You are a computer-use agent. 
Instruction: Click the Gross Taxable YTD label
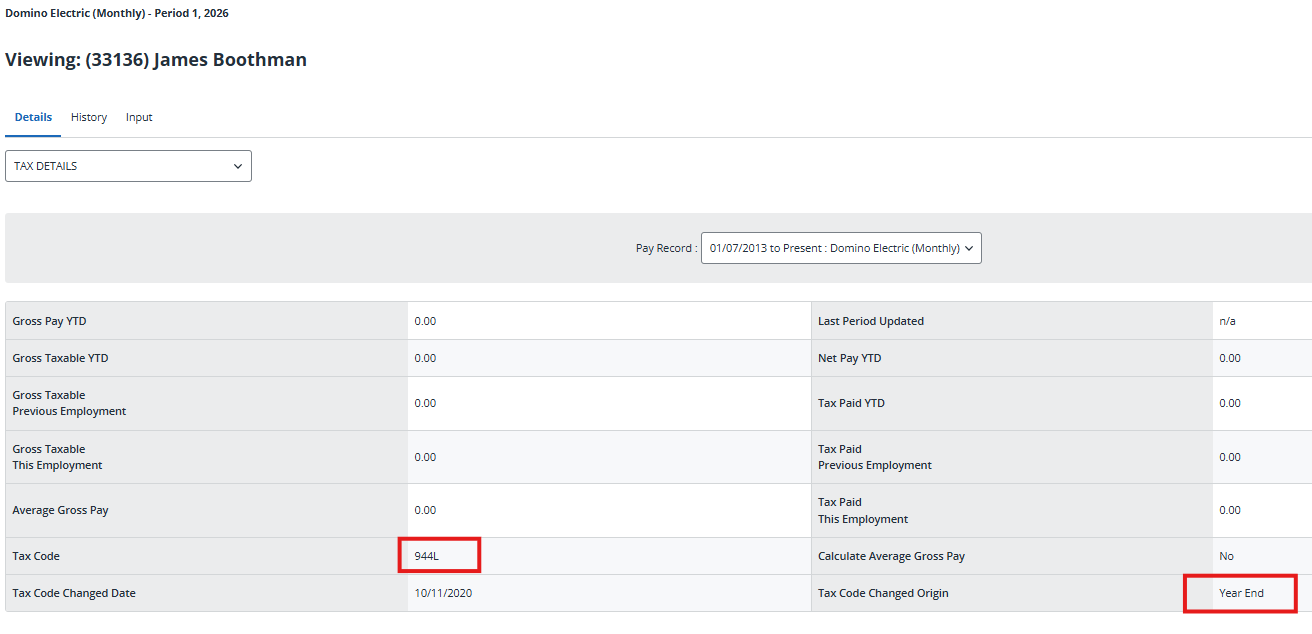pos(58,358)
